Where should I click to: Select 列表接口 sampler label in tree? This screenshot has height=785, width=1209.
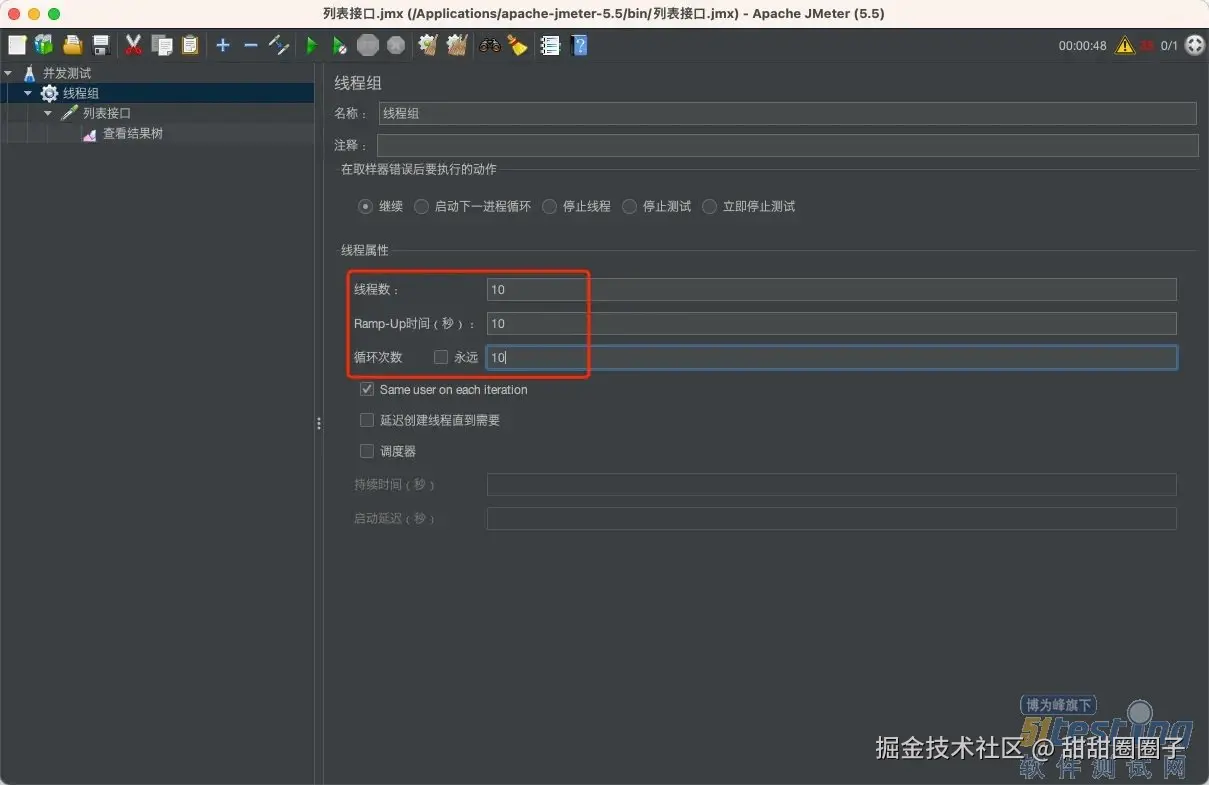point(107,113)
